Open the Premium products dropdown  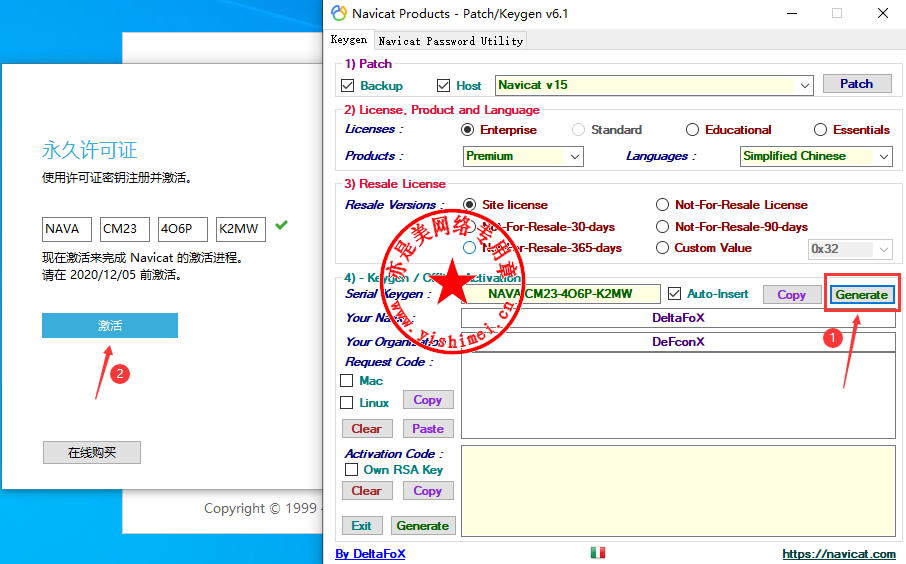pyautogui.click(x=575, y=157)
